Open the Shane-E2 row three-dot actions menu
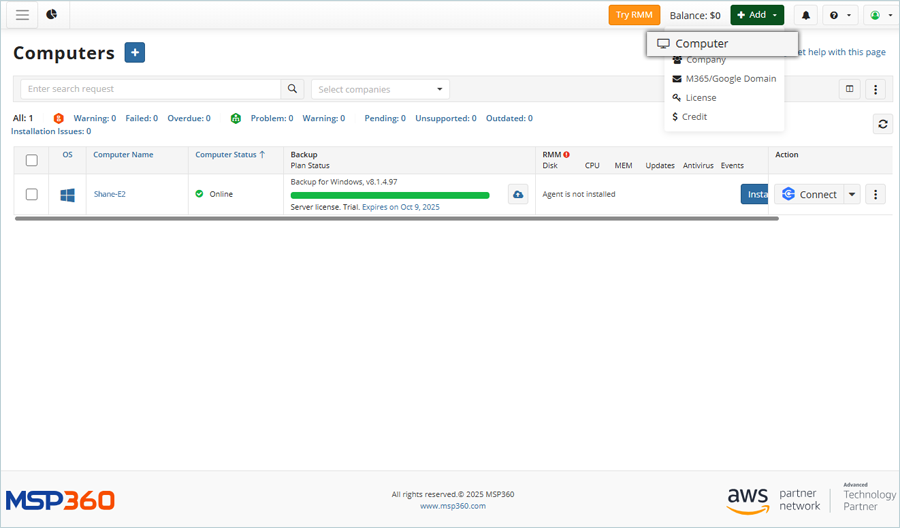The width and height of the screenshot is (900, 528). point(875,194)
